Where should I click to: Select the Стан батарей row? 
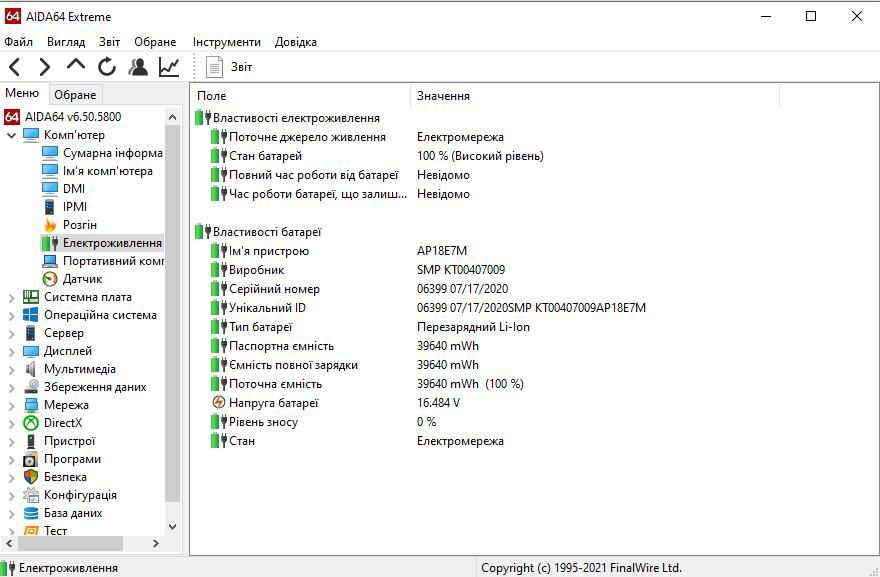[377, 156]
